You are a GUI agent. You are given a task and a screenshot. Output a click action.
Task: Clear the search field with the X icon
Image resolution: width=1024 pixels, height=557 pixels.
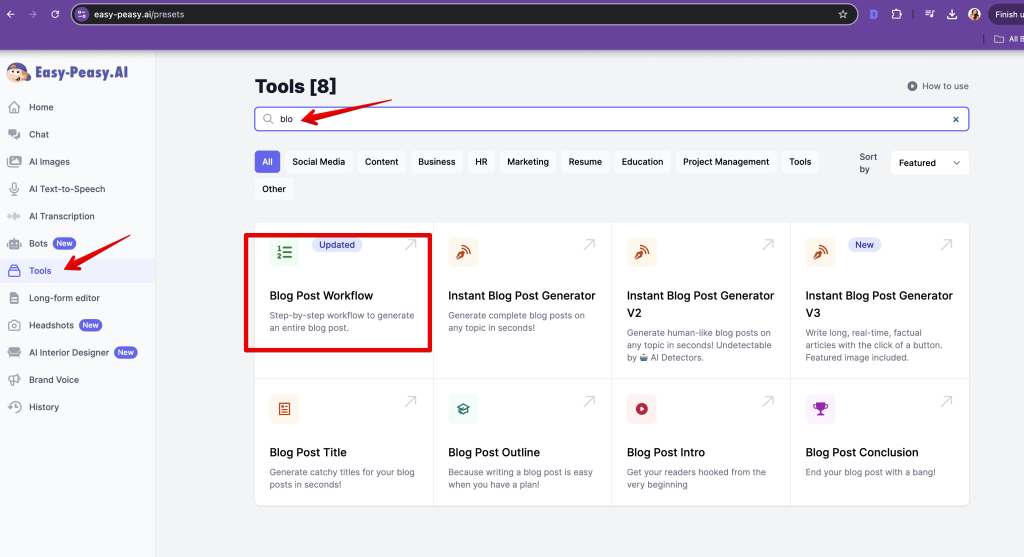pyautogui.click(x=955, y=119)
